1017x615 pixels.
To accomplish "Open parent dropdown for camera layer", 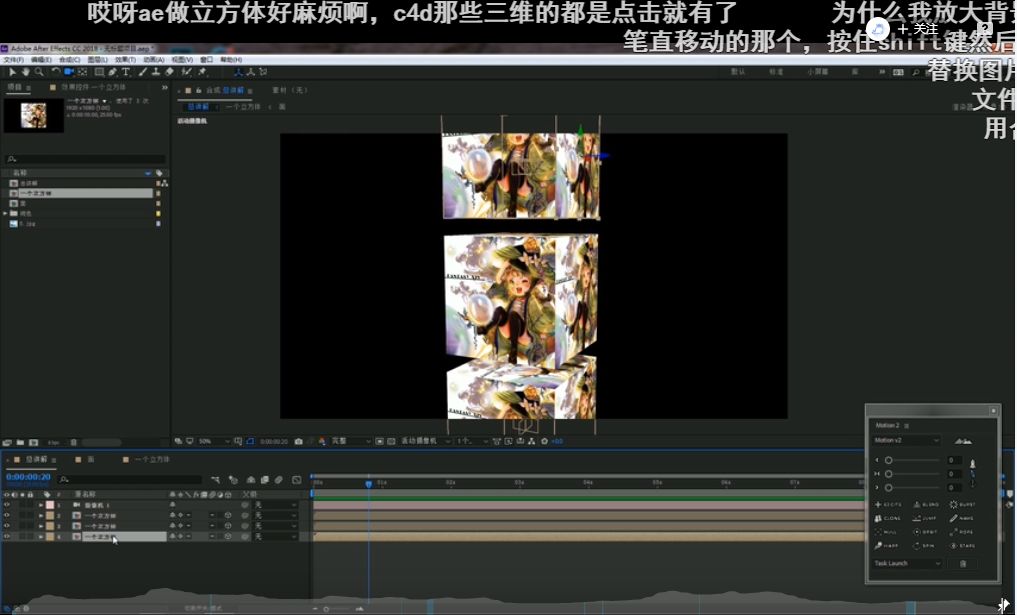I will tap(276, 505).
